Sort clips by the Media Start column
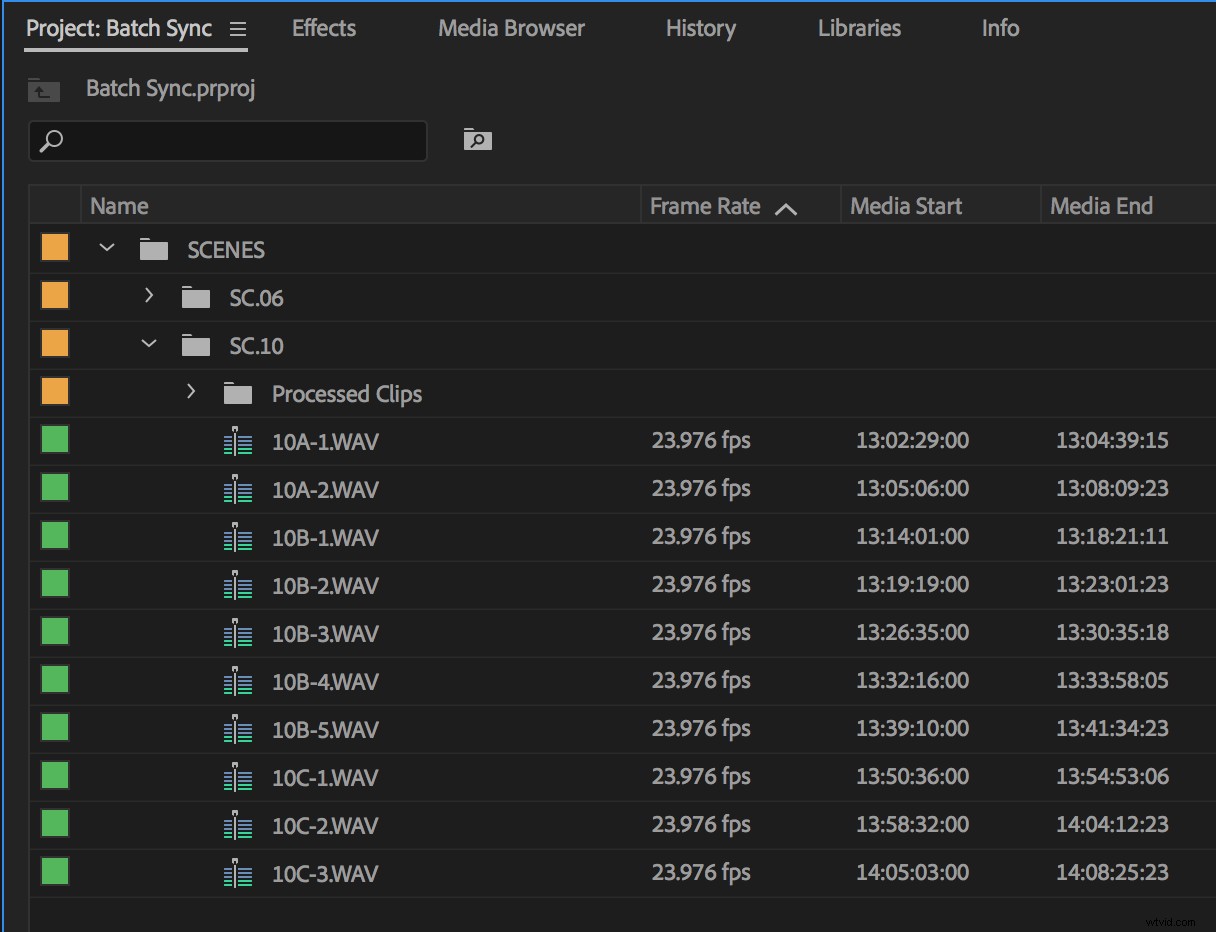 pyautogui.click(x=905, y=205)
